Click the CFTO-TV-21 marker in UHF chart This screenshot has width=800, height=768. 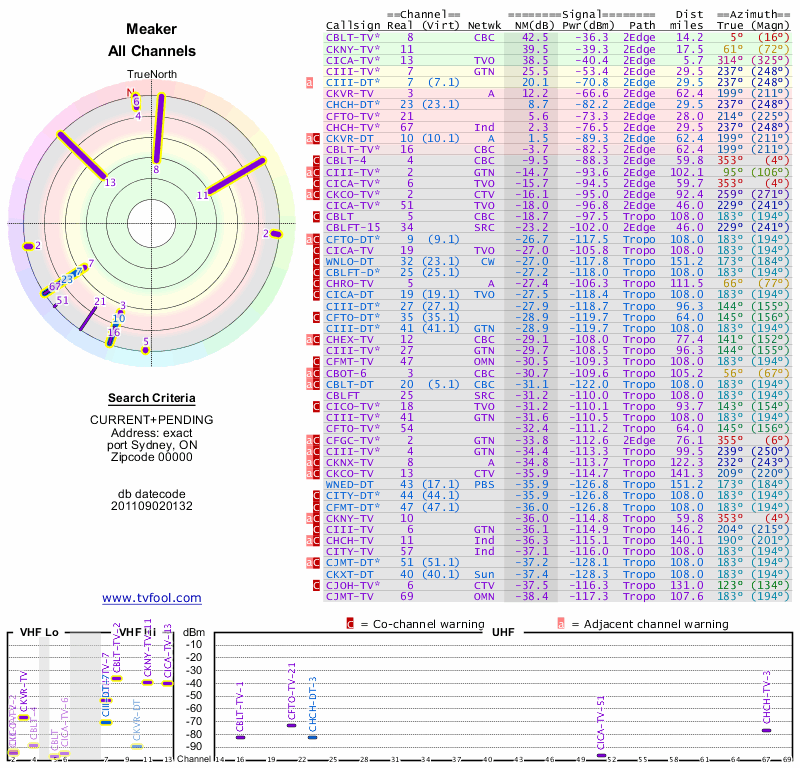coord(291,724)
